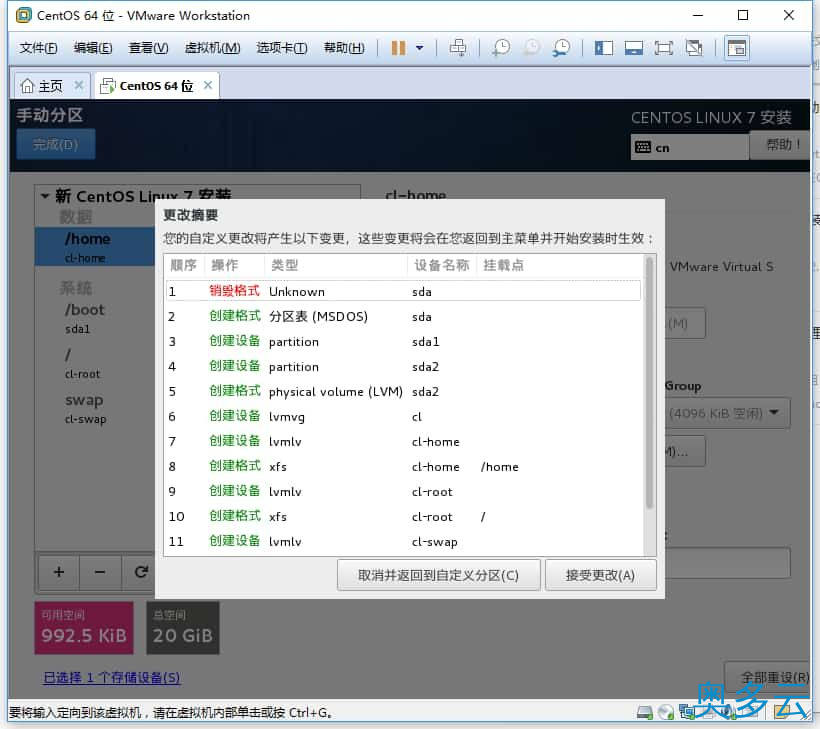
Task: Open the Volume Group dropdown
Action: click(728, 413)
